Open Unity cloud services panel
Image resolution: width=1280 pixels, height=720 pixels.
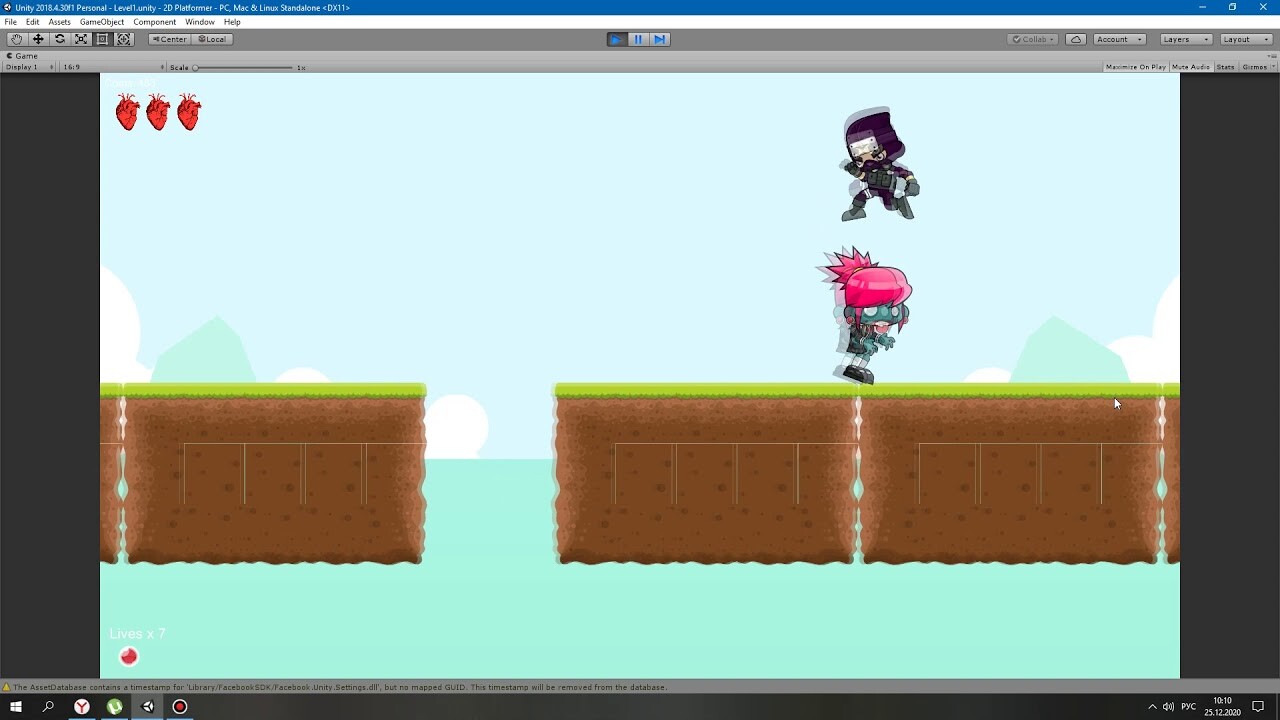pos(1075,39)
